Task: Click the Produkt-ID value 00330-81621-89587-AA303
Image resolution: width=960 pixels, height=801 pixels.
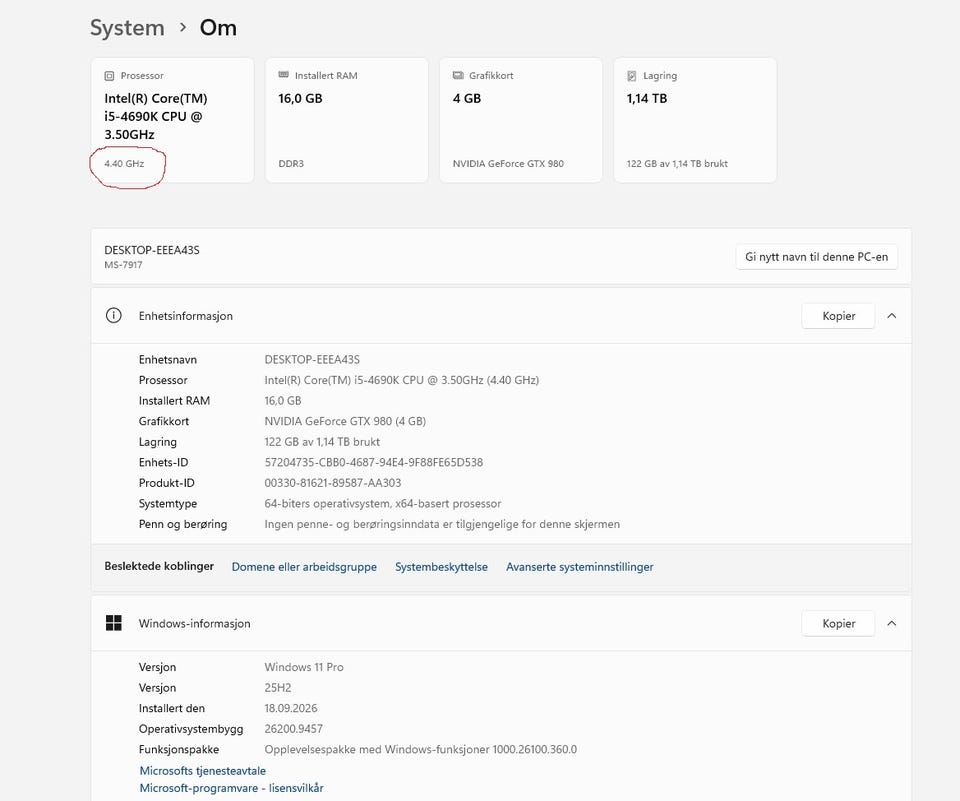Action: point(332,483)
